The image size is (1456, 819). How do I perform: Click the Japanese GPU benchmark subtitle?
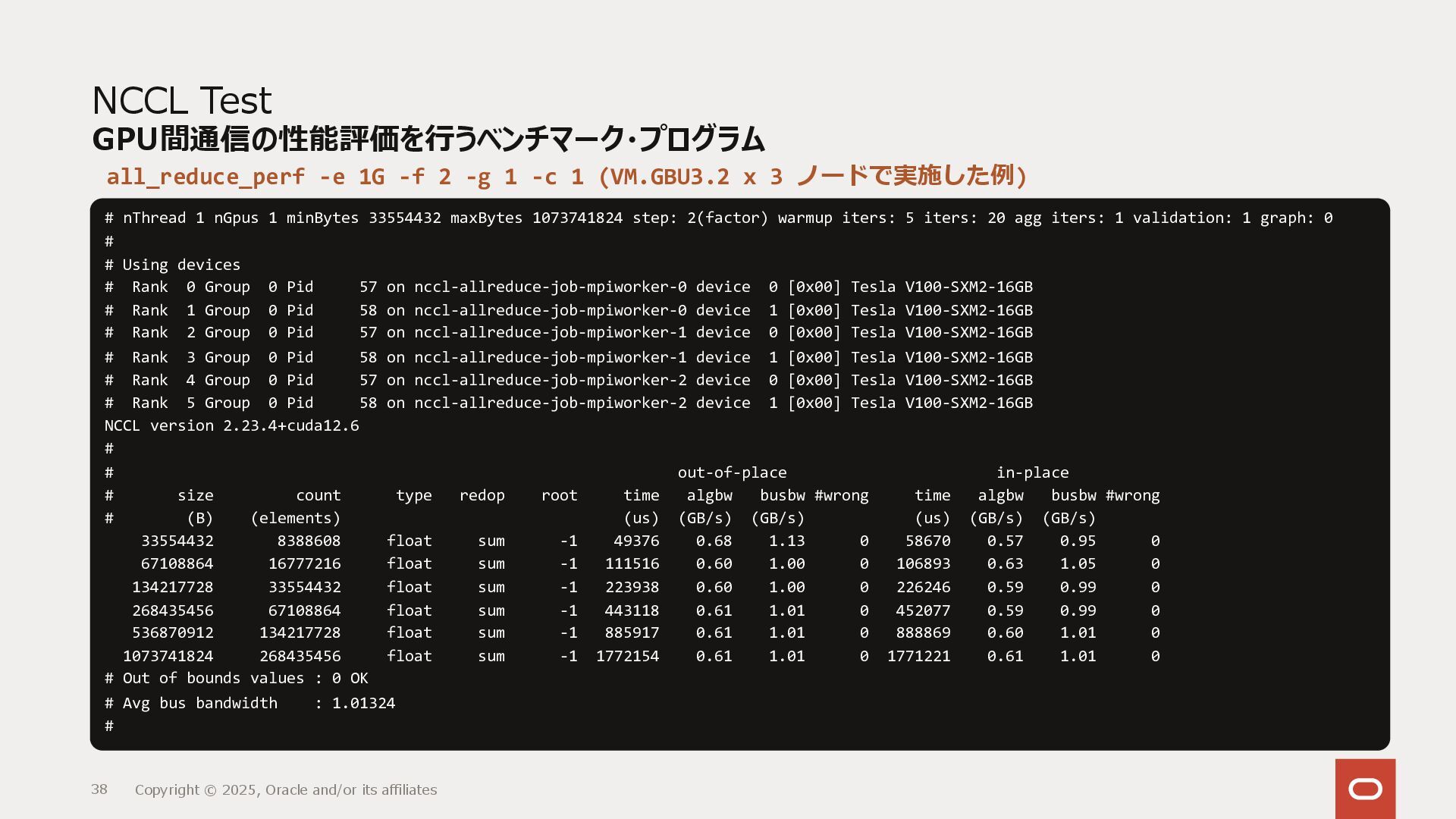[x=428, y=140]
